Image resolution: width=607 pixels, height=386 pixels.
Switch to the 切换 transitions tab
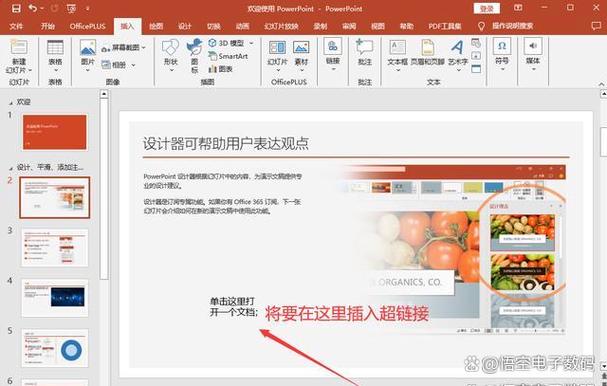[x=213, y=26]
